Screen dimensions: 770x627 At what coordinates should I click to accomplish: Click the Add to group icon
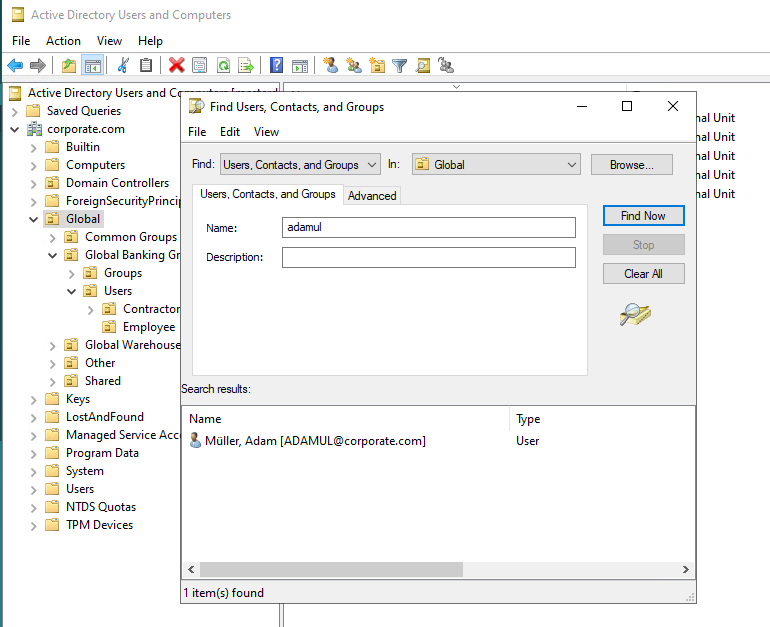pos(446,65)
